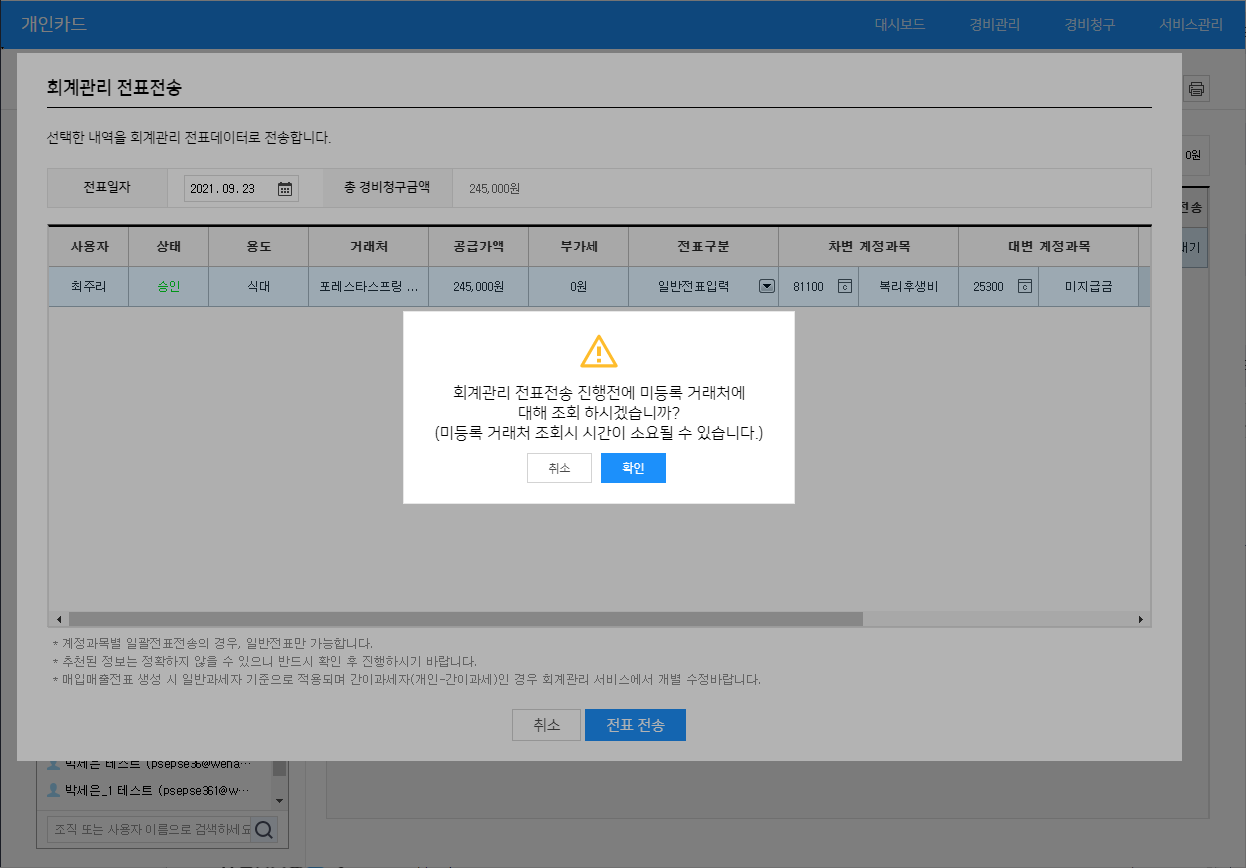
Task: Click the blue 전표 전송 button
Action: coord(635,725)
